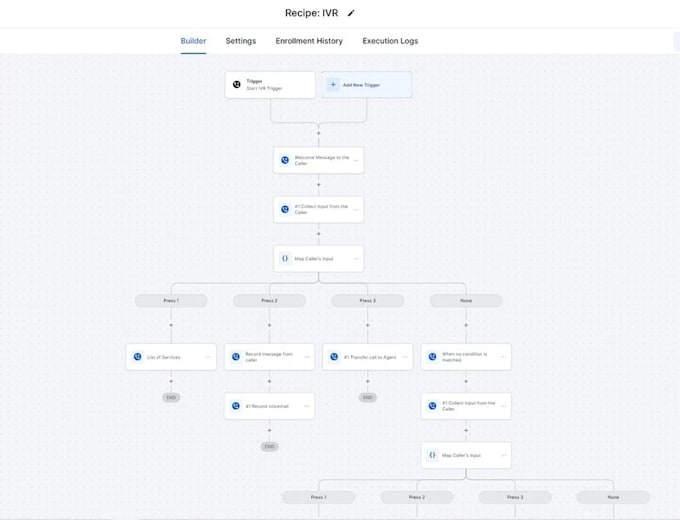
Task: Add a step below Transfer call to Agent
Action: 368,381
